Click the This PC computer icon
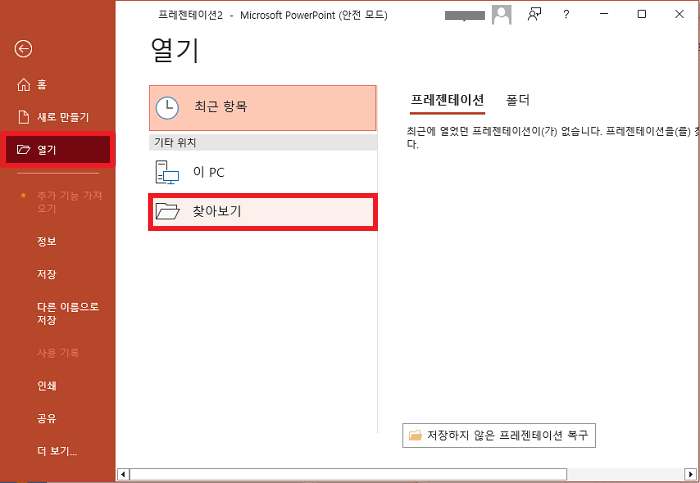This screenshot has height=483, width=700. click(x=167, y=172)
